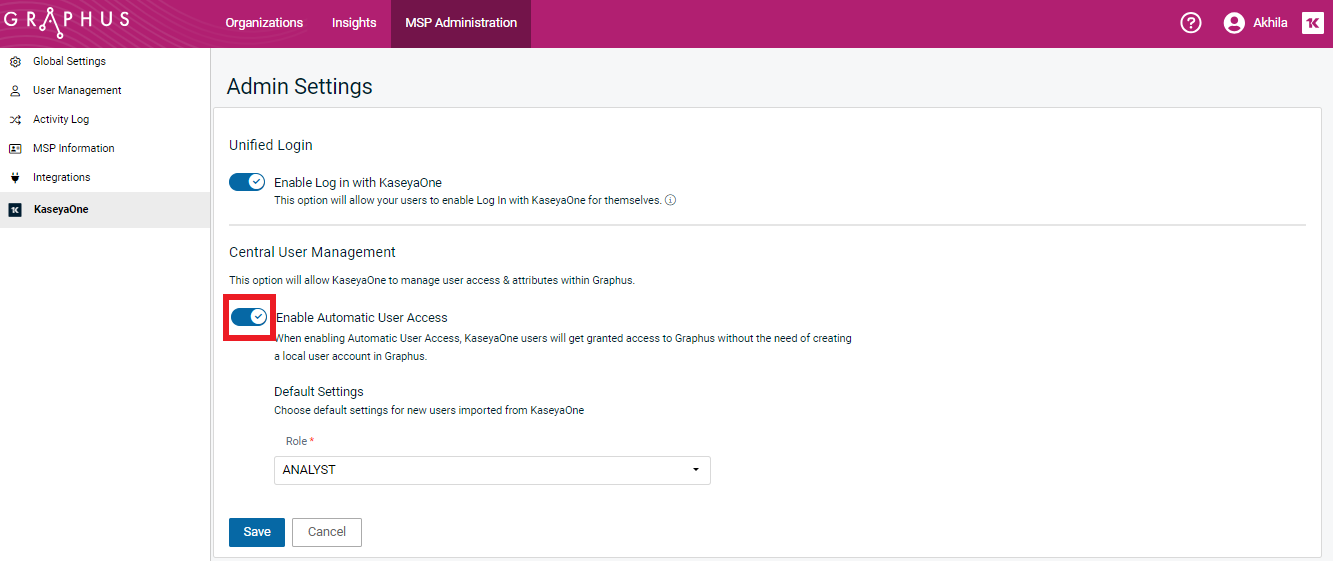The width and height of the screenshot is (1333, 561).
Task: Save the admin settings
Action: tap(257, 532)
